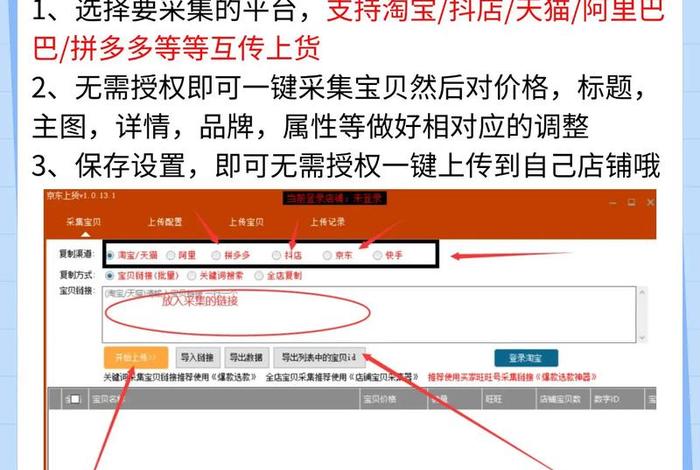This screenshot has width=700, height=470.
Task: Select the 快手 channel option
Action: (378, 255)
